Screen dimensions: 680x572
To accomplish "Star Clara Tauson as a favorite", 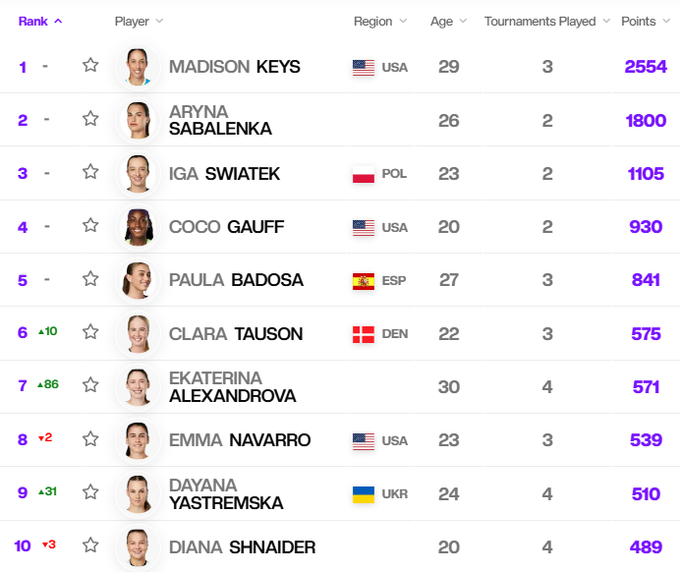I will (91, 332).
